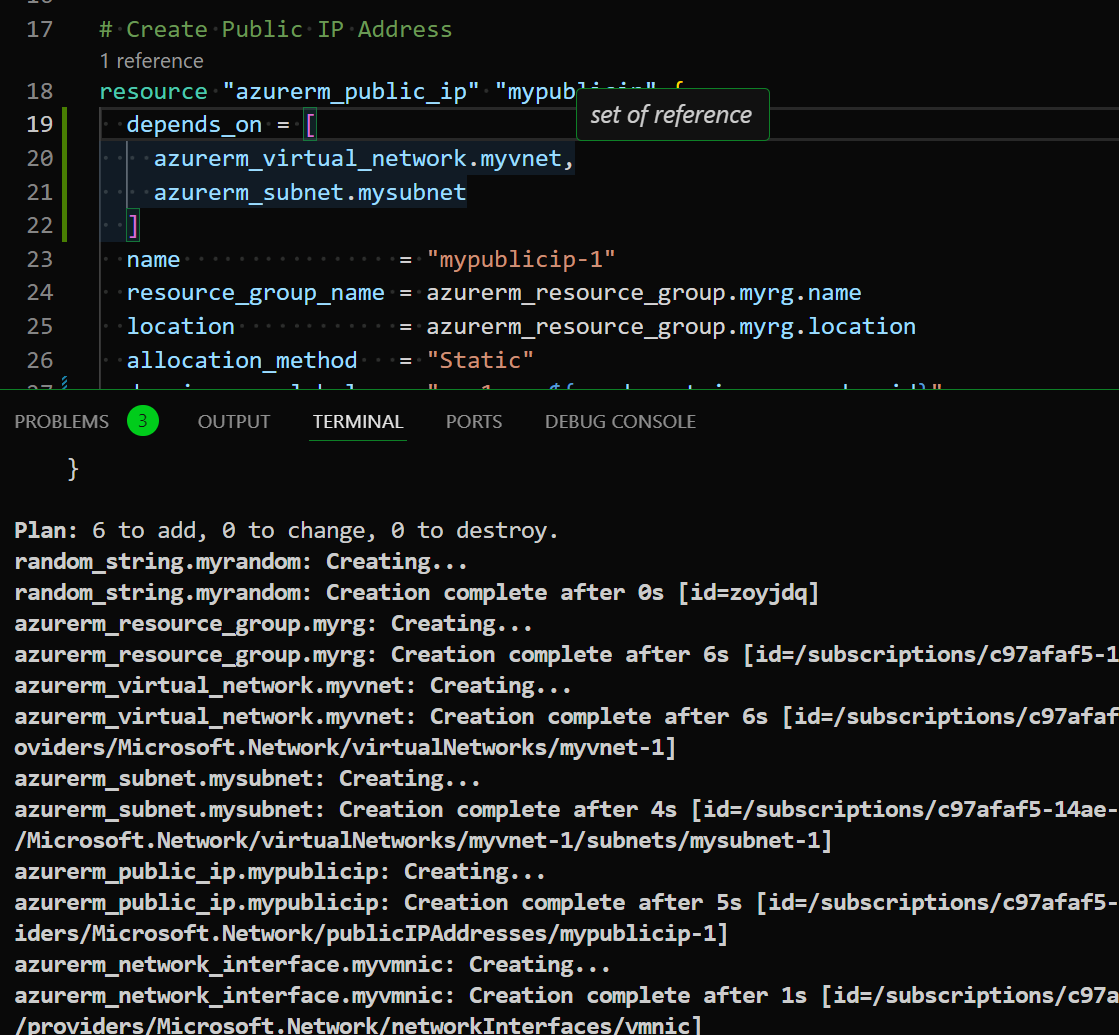
Task: Click 'virtualNetworks/myvnet-1]' terminal text
Action: (x=514, y=747)
